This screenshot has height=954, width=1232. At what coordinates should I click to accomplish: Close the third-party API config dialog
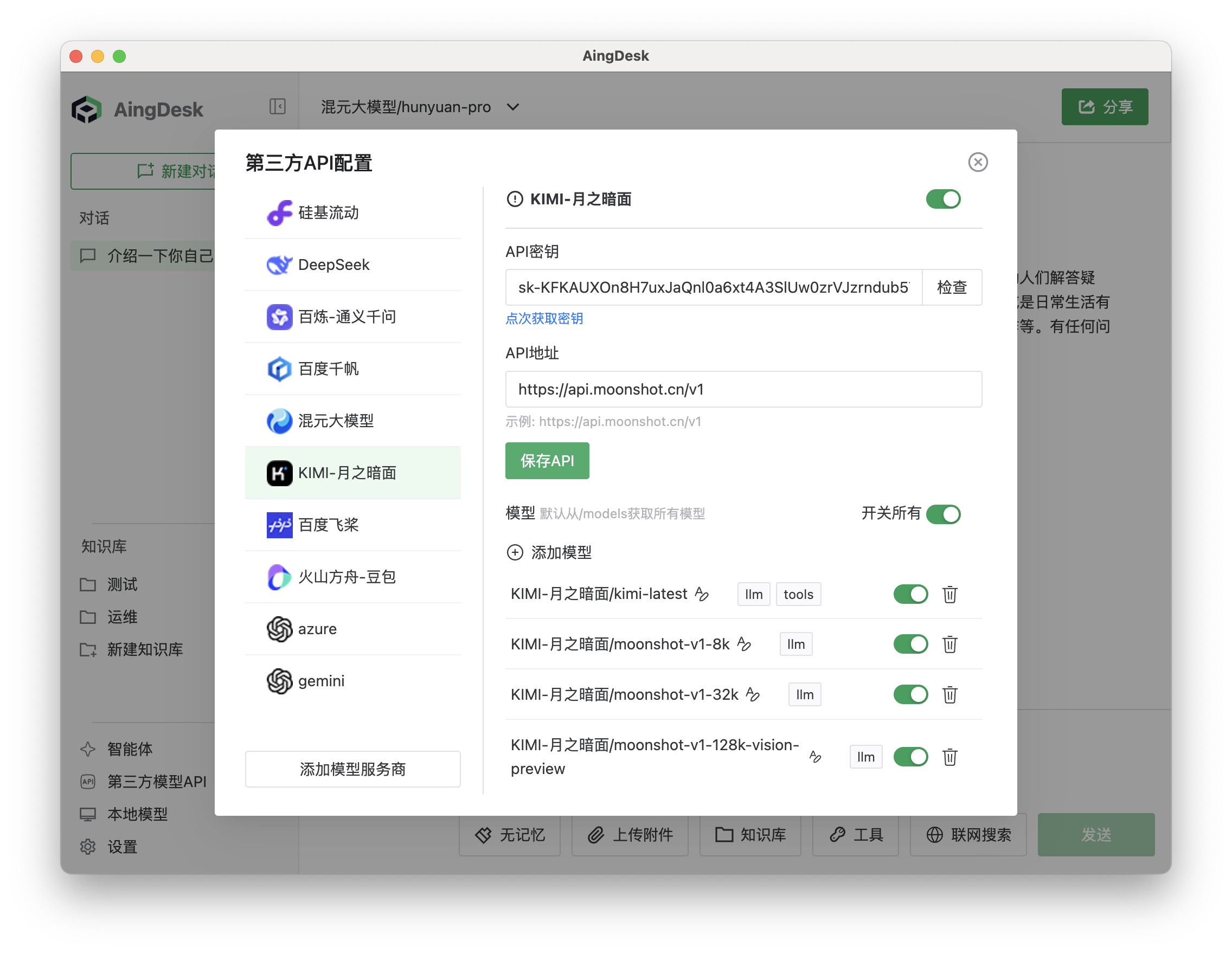coord(978,163)
